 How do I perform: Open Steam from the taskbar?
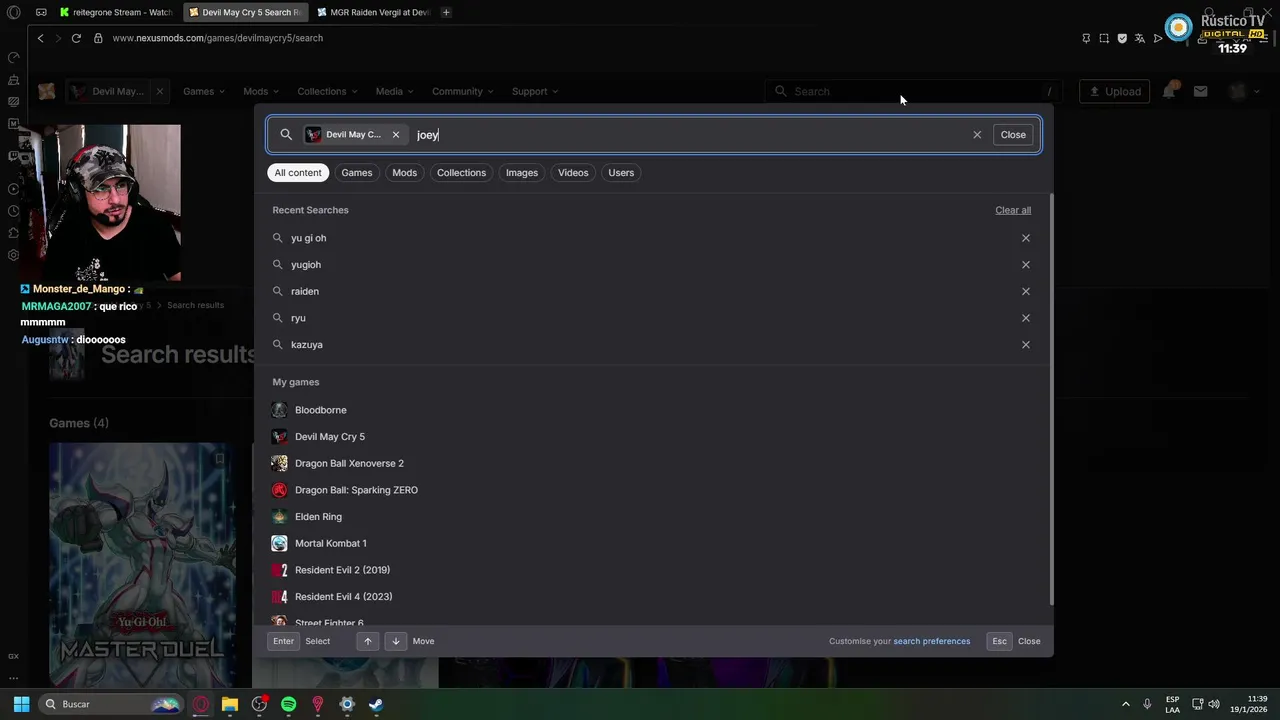click(x=376, y=704)
